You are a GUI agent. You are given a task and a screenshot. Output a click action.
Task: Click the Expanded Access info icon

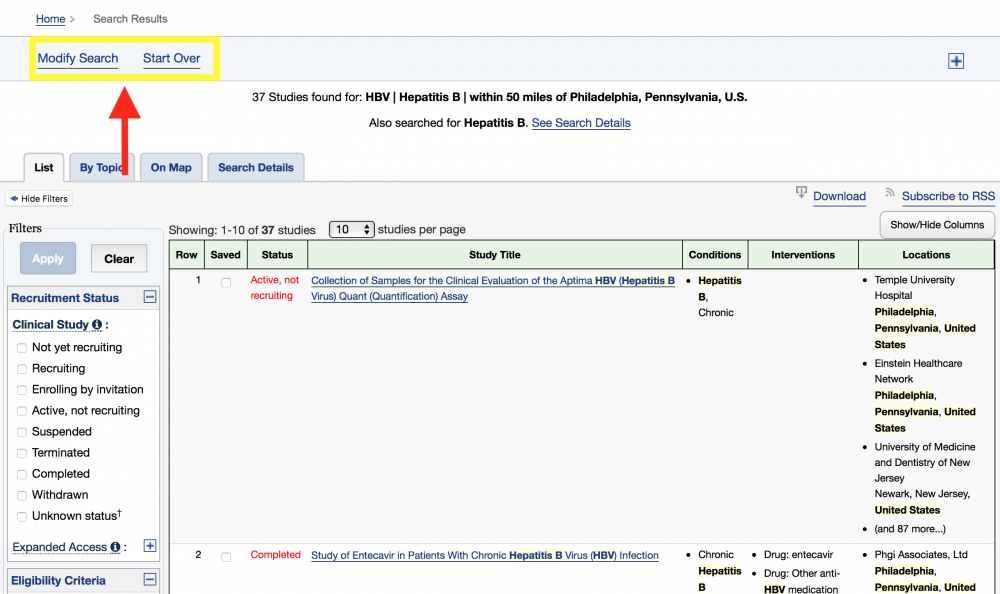116,547
